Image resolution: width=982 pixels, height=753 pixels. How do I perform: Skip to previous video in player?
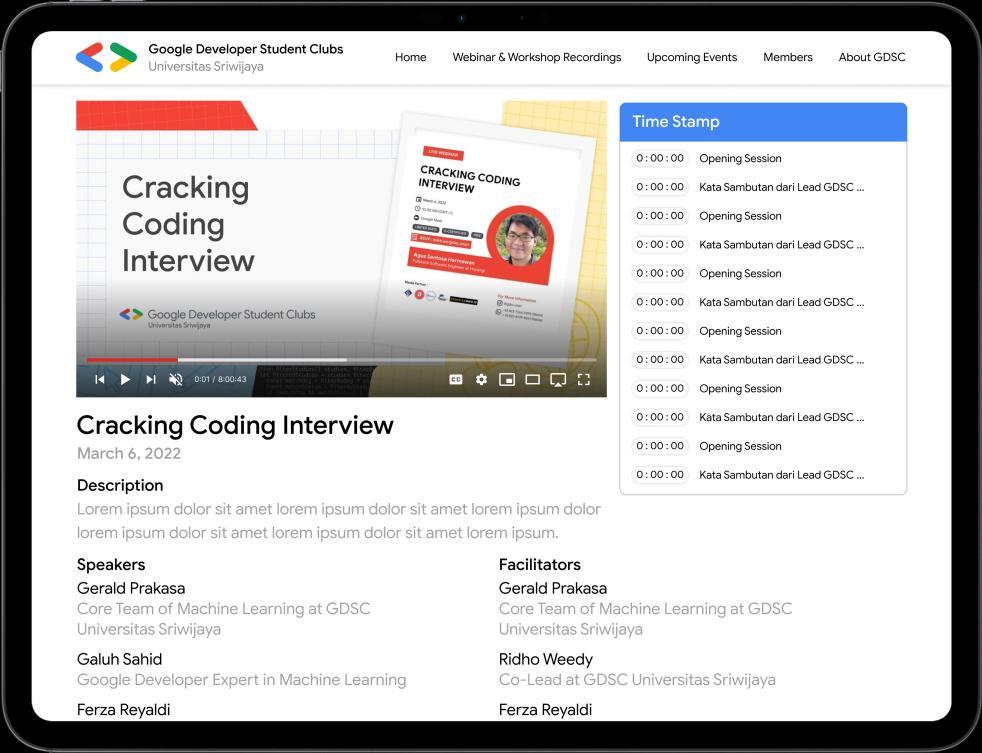100,379
